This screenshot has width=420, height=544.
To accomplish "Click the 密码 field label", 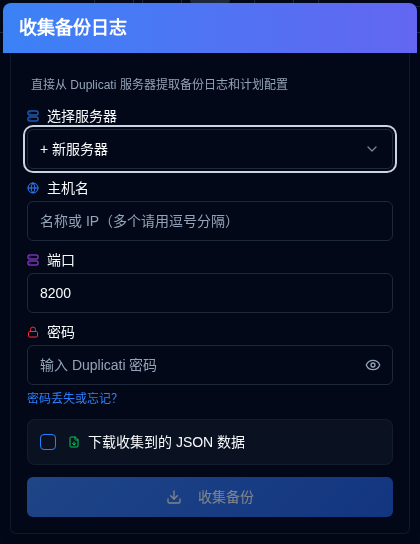I will (61, 332).
